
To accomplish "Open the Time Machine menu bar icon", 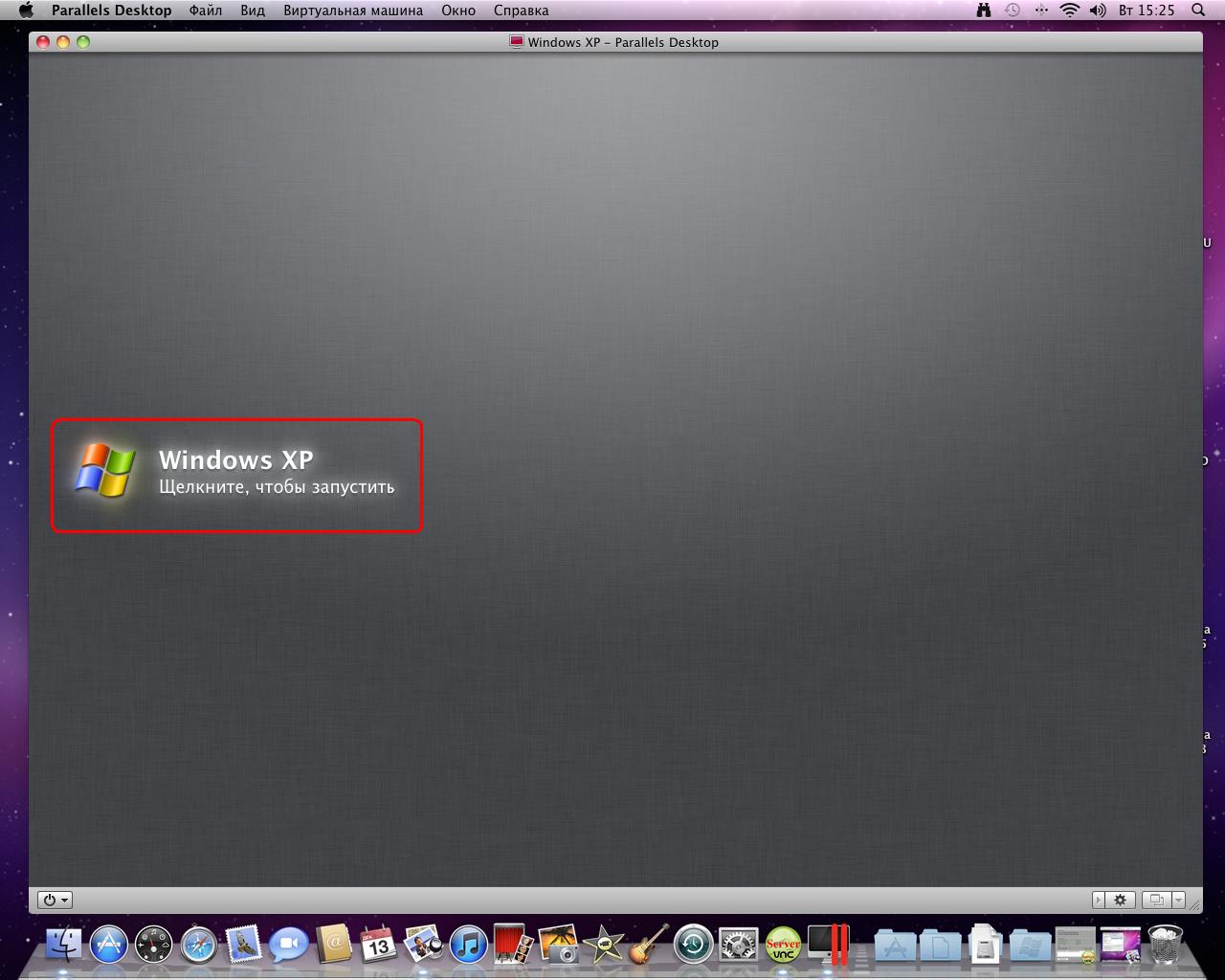I will coord(1013,11).
